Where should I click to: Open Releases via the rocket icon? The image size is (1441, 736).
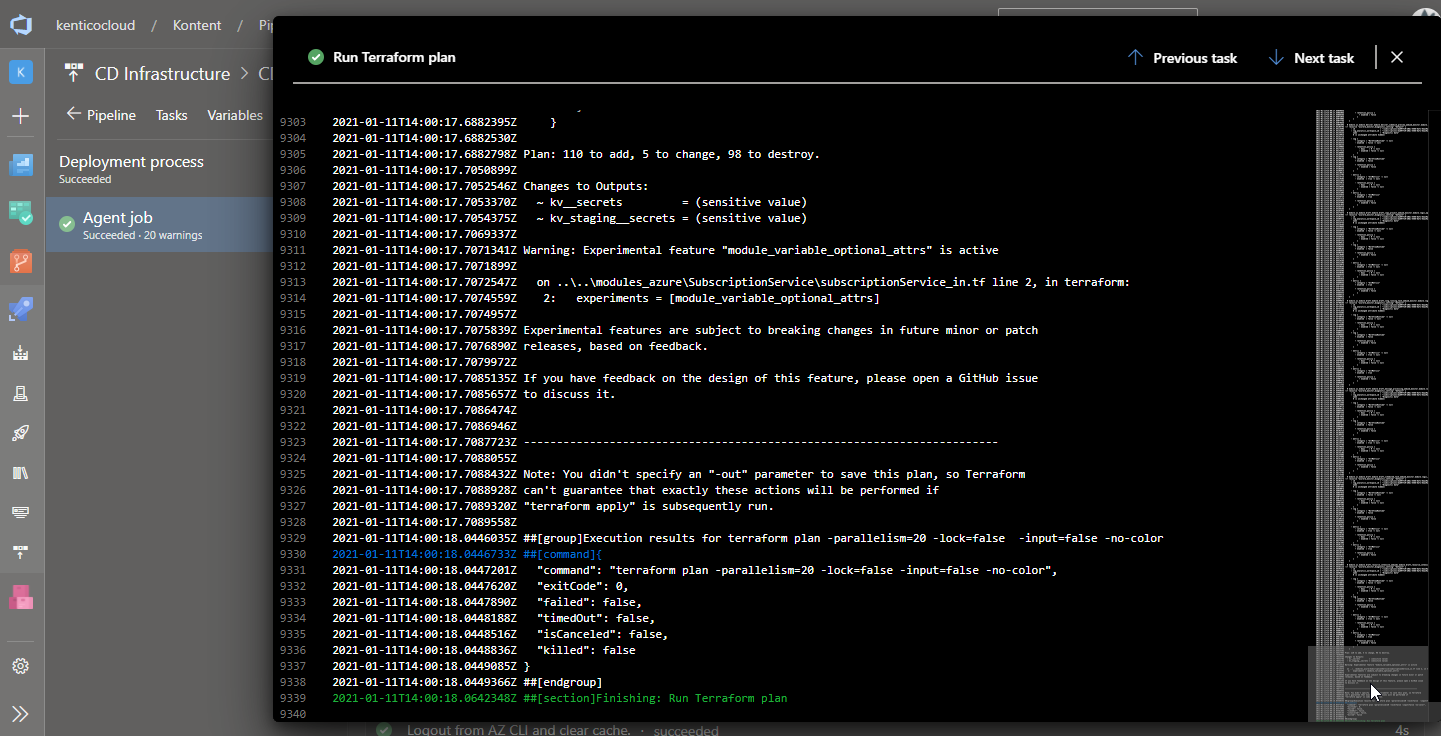coord(21,433)
